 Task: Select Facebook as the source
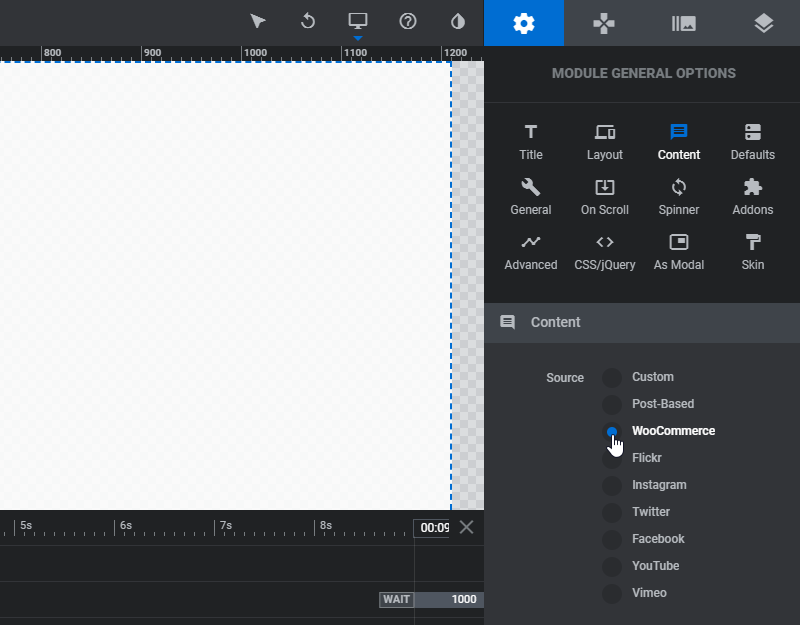coord(612,539)
